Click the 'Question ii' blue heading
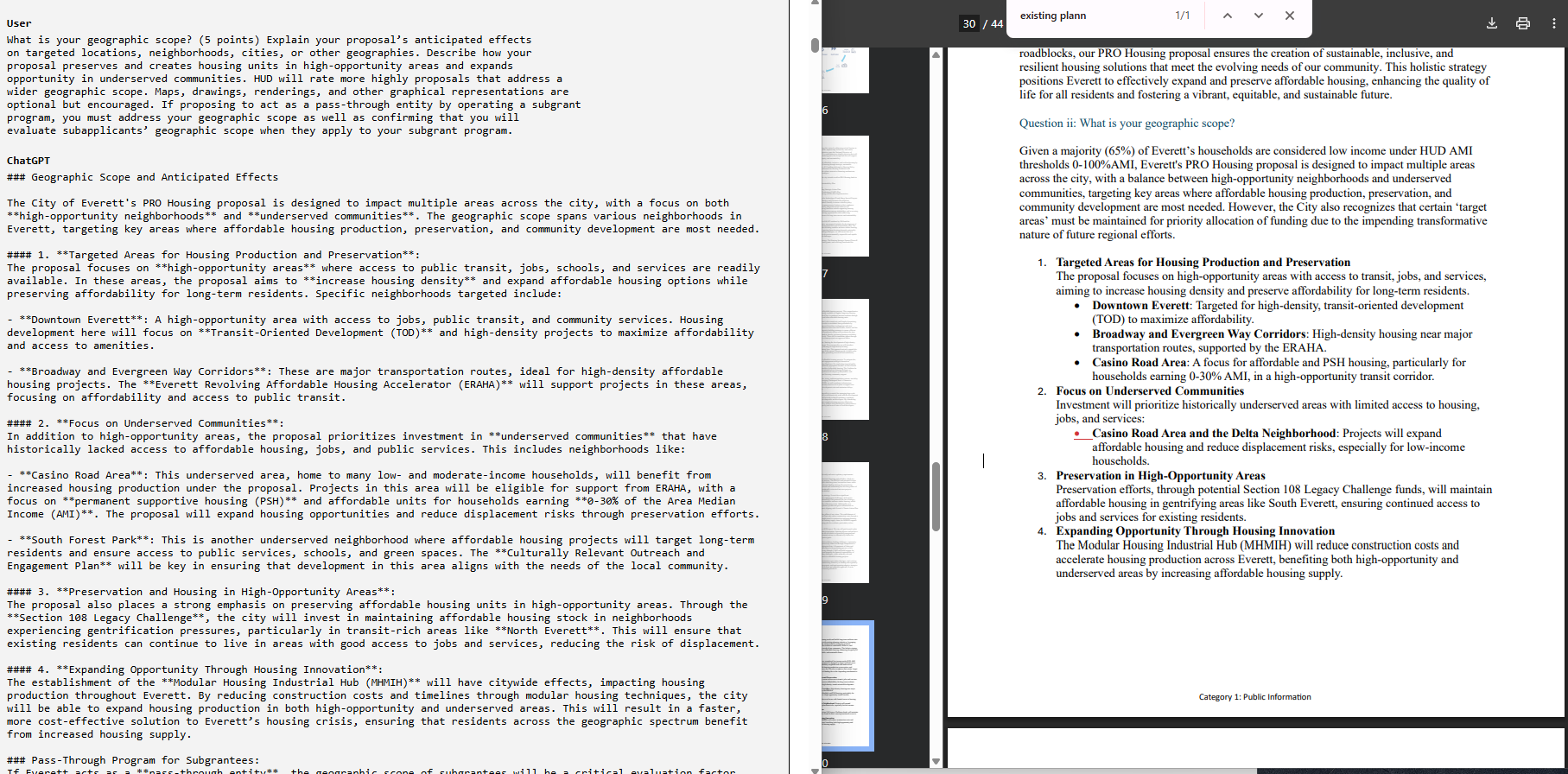Screen dimensions: 1568x774 (1127, 124)
